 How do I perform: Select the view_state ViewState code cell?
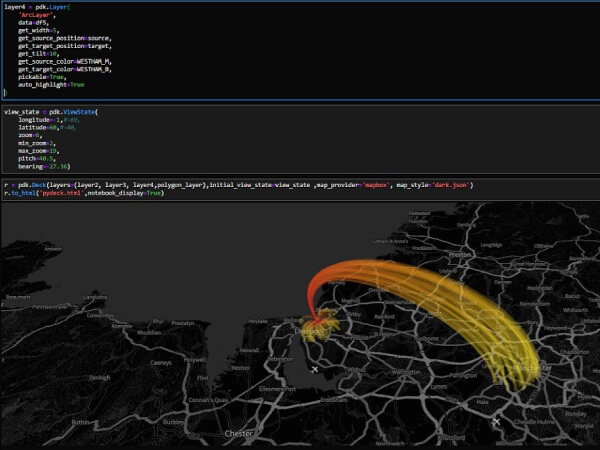click(301, 139)
